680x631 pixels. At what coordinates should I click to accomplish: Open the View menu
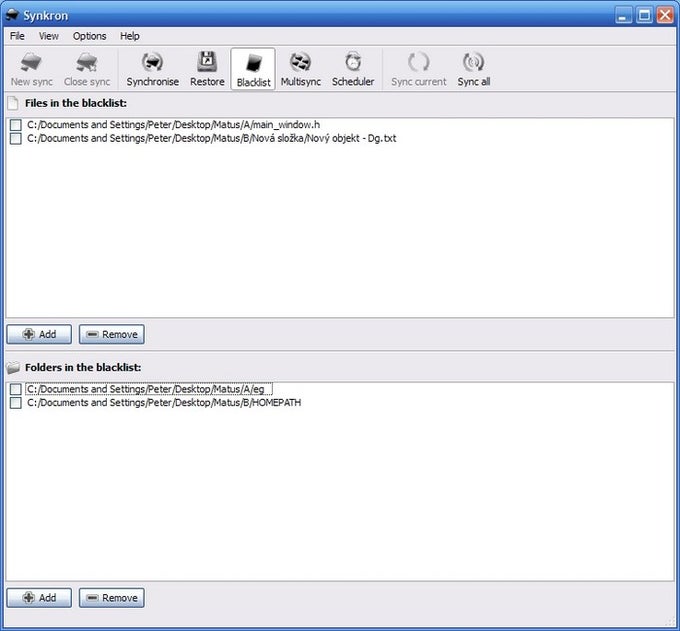(x=49, y=36)
